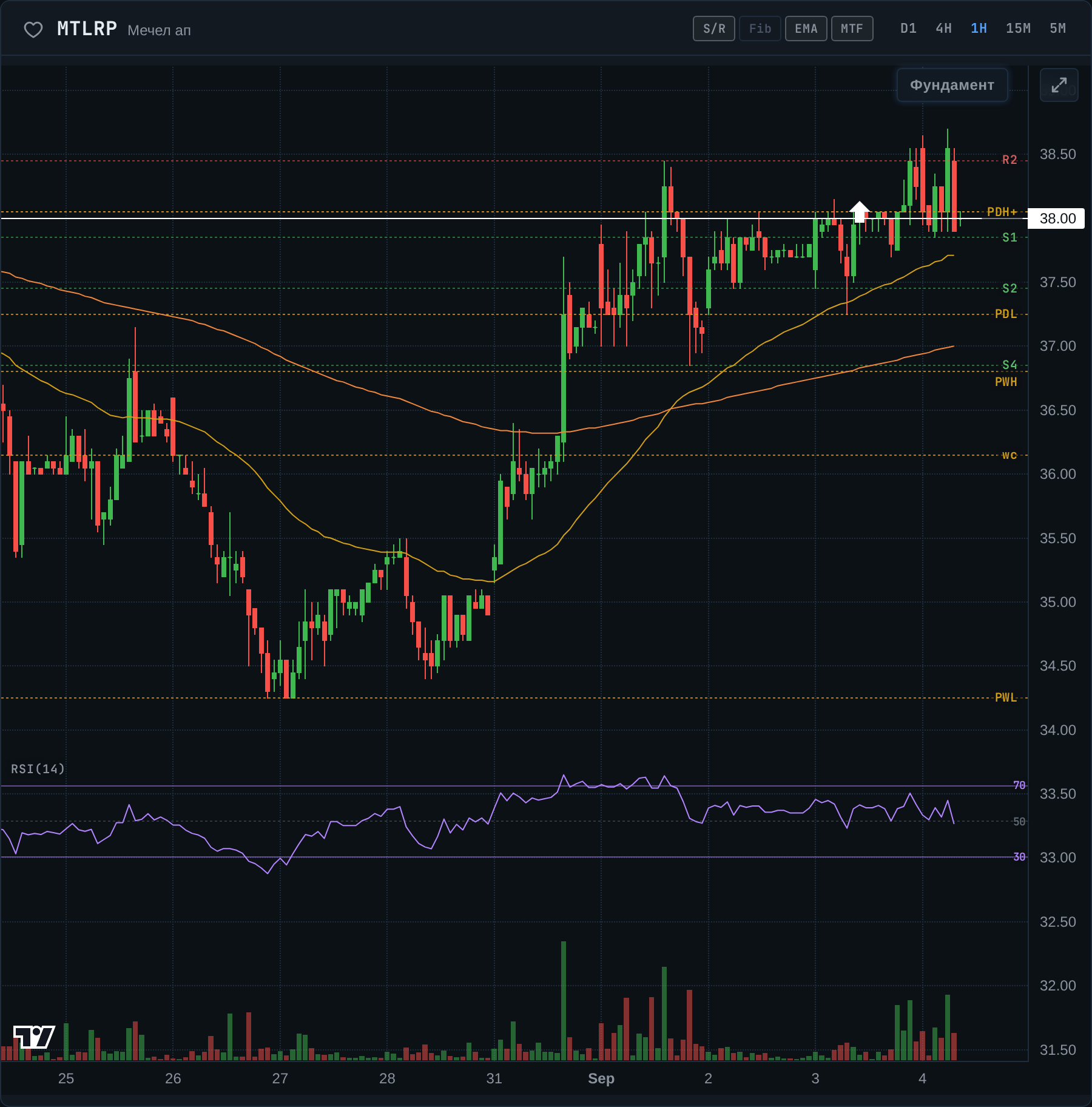Viewport: 1092px width, 1107px height.
Task: Click the S1 support level label
Action: point(1009,237)
